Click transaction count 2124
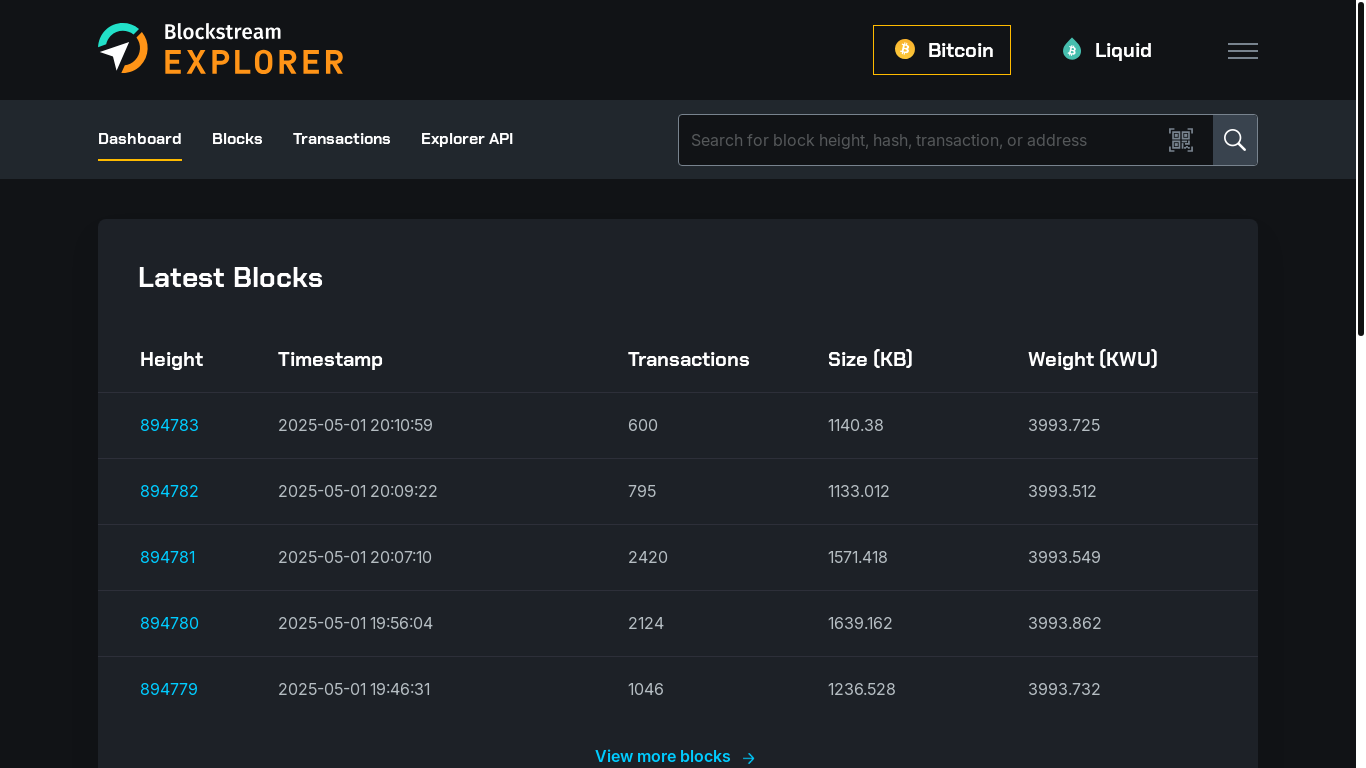 tap(646, 623)
